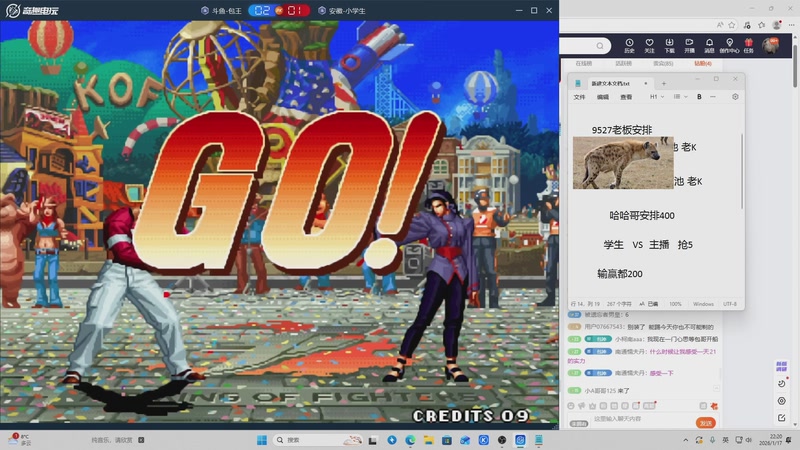Open the 查看 menu in Notepad
Viewport: 800px width, 450px height.
pyautogui.click(x=627, y=97)
